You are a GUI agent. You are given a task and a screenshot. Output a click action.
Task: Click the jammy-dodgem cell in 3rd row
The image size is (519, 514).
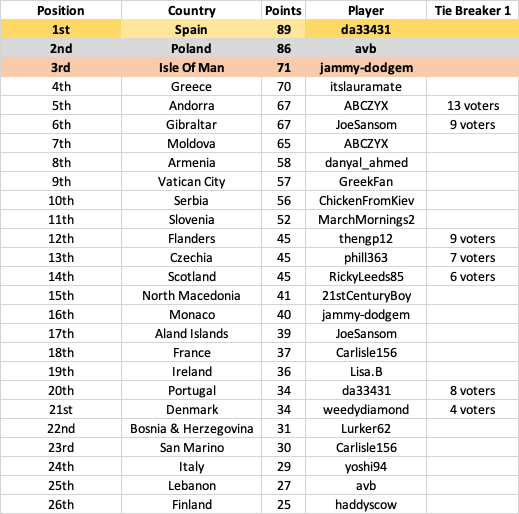click(366, 67)
